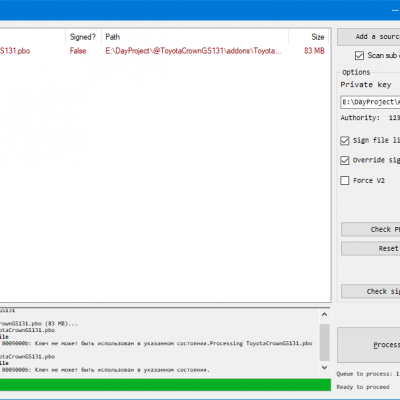400x400 pixels.
Task: Click the '83 MB' size cell
Action: [x=314, y=51]
